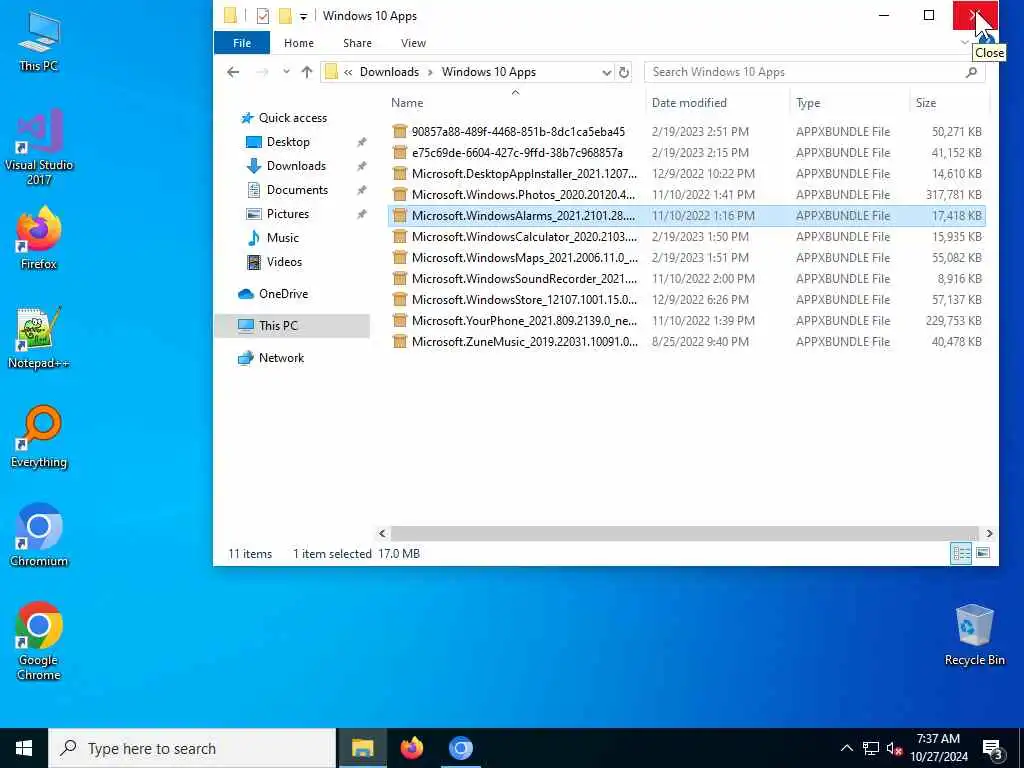The width and height of the screenshot is (1024, 768).
Task: Select the Notepad++ desktop shortcut
Action: [39, 338]
